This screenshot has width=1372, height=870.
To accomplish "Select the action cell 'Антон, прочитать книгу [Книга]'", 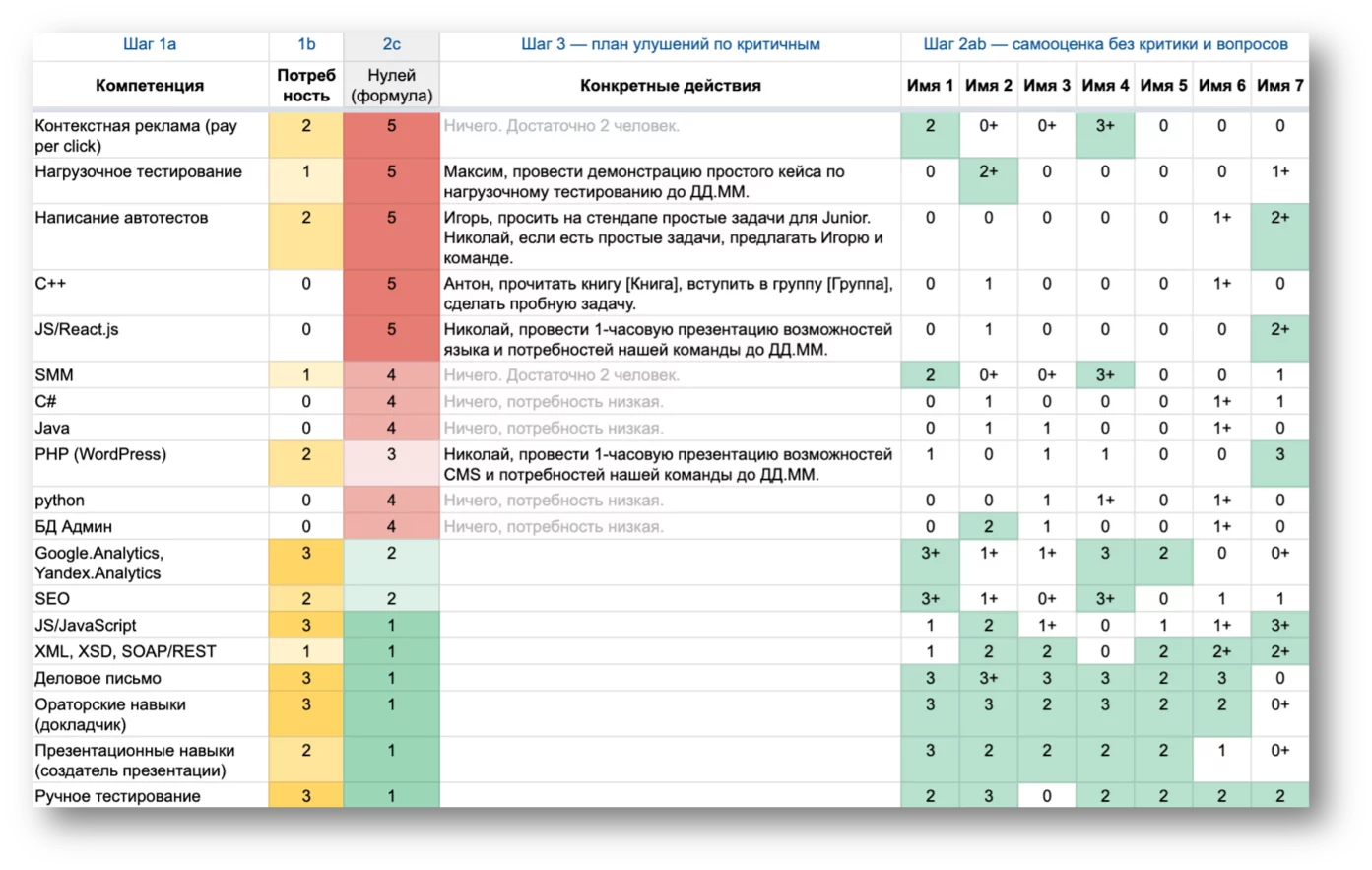I will 670,293.
